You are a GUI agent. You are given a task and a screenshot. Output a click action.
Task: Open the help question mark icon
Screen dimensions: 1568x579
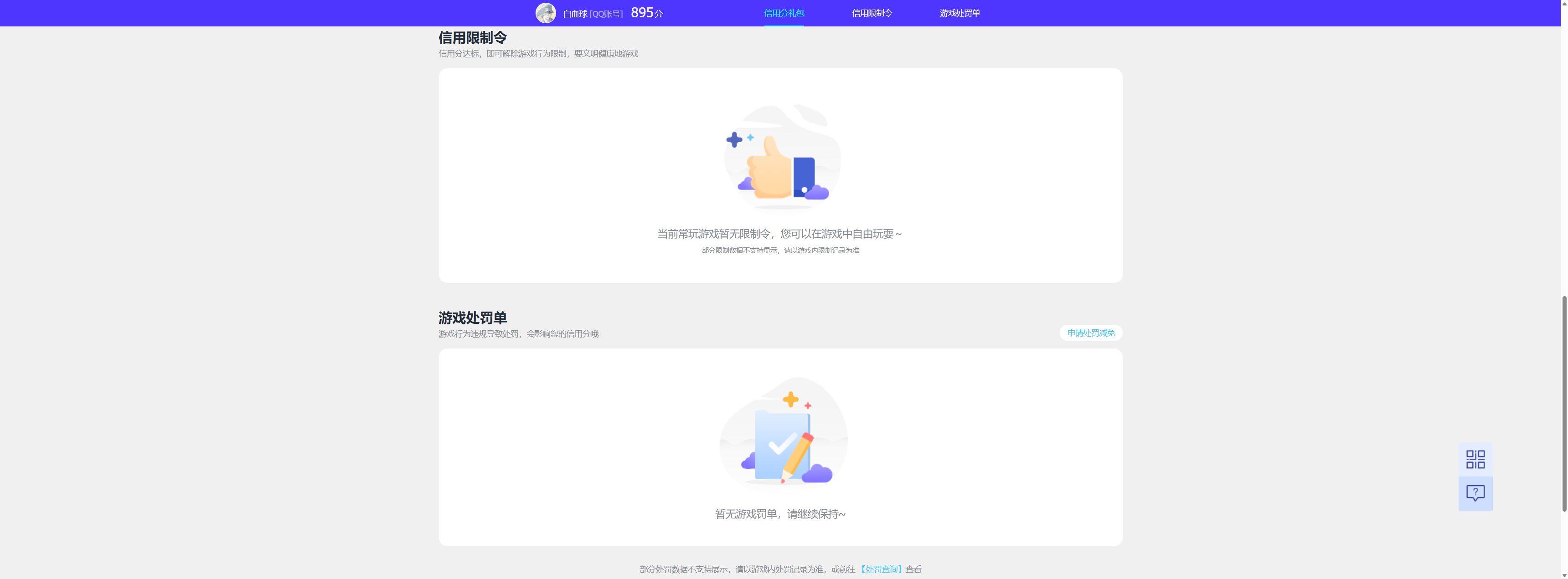pyautogui.click(x=1475, y=493)
